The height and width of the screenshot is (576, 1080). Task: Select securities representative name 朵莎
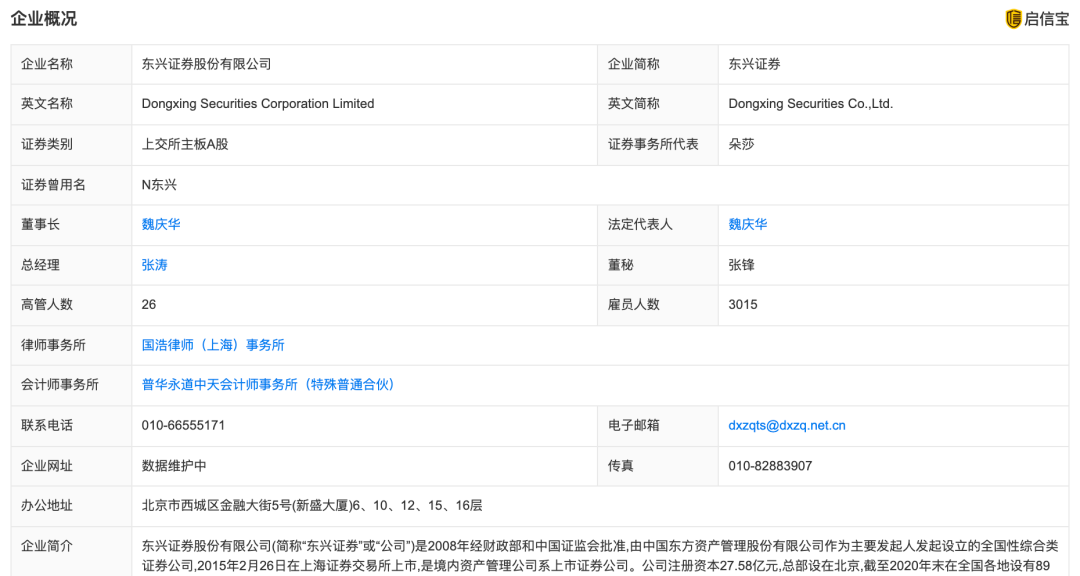tap(742, 145)
